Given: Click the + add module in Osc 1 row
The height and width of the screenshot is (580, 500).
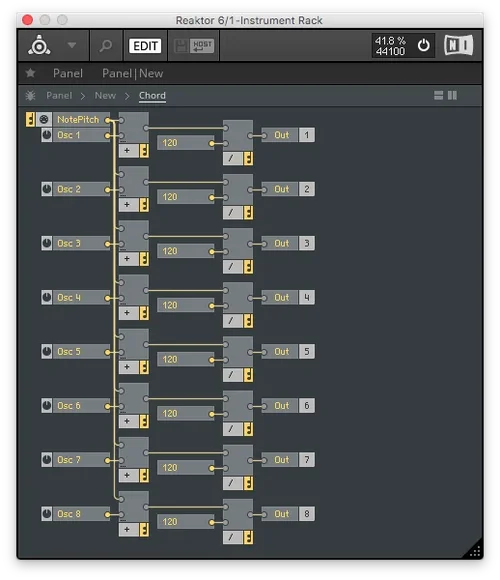Looking at the screenshot, I should tap(134, 135).
